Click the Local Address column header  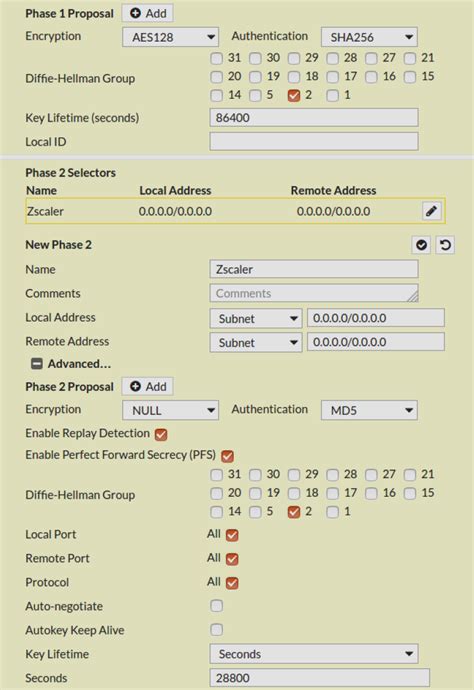[175, 191]
